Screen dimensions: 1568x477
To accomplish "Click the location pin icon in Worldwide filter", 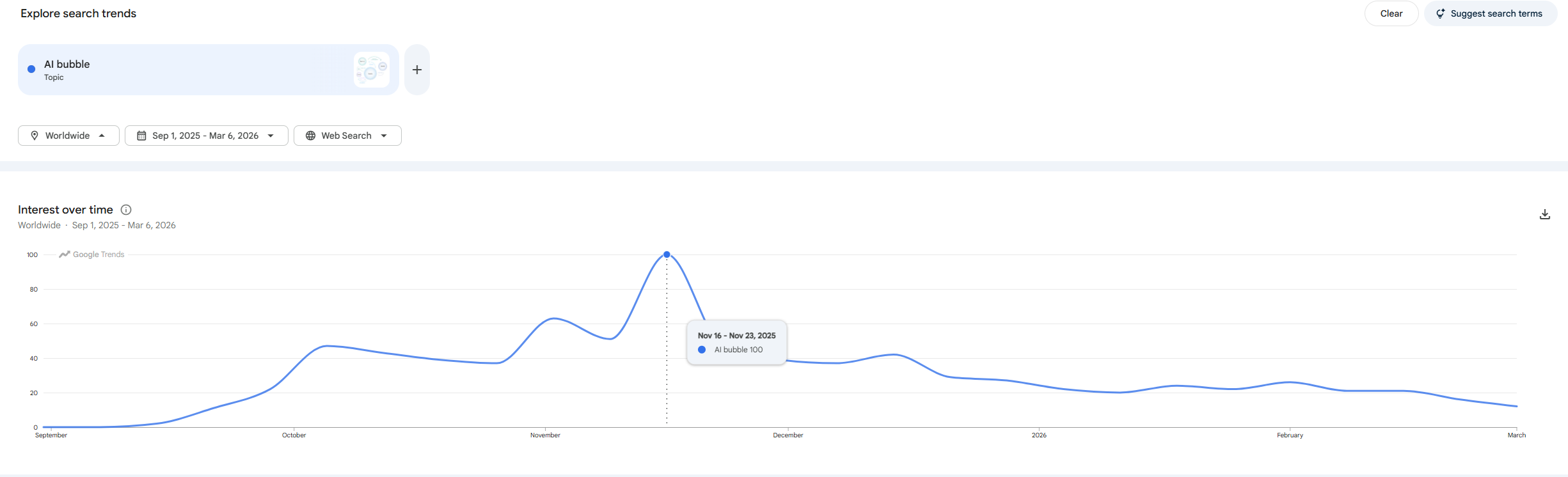I will click(35, 136).
